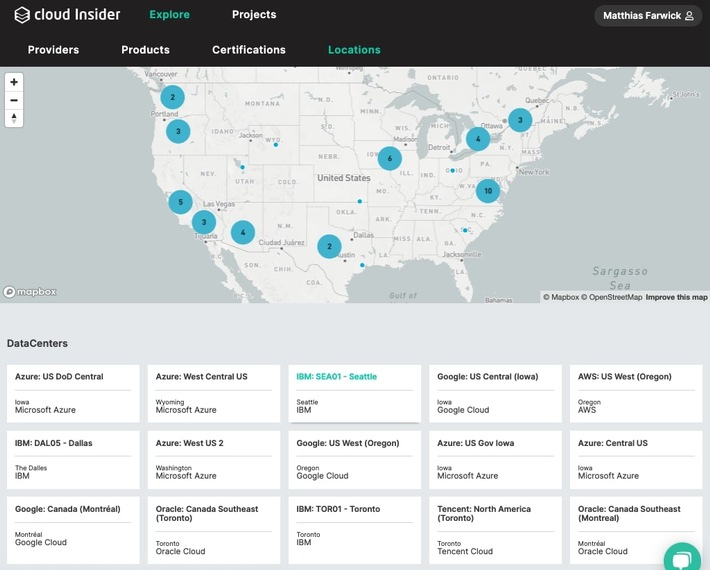Zoom in on the map
The width and height of the screenshot is (710, 570).
pos(14,82)
